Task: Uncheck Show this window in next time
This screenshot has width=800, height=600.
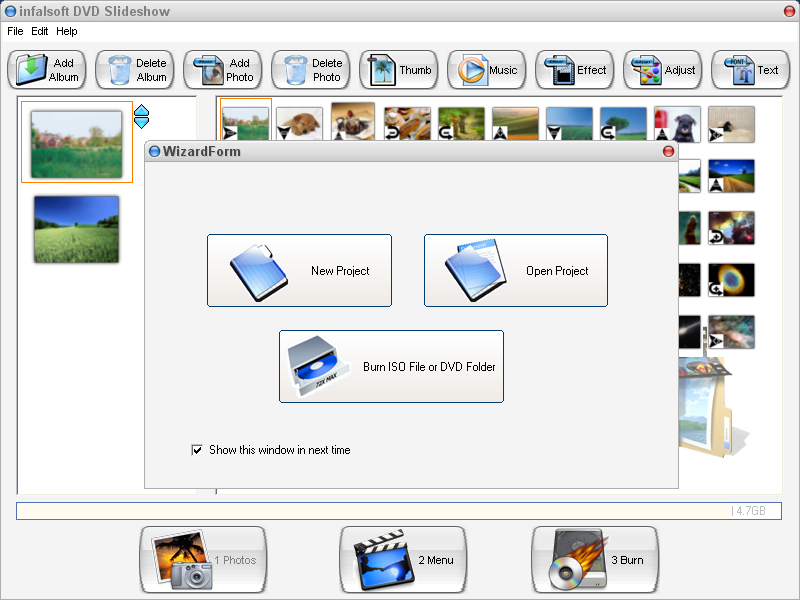Action: coord(197,450)
